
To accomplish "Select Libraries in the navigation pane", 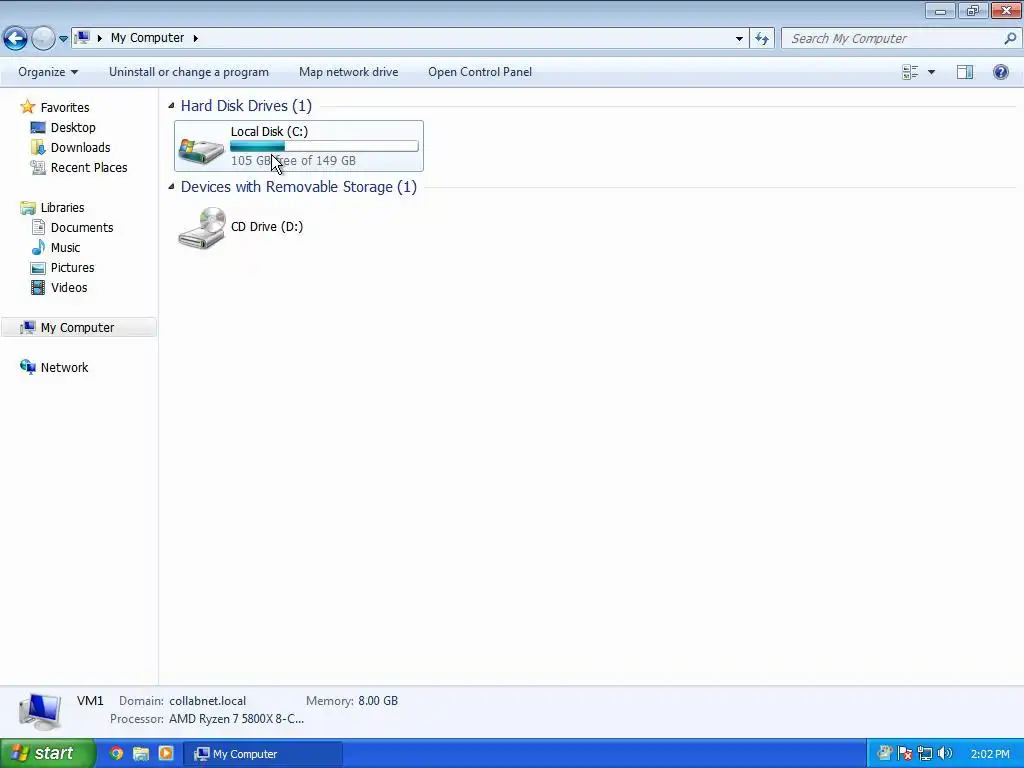I will coord(62,208).
